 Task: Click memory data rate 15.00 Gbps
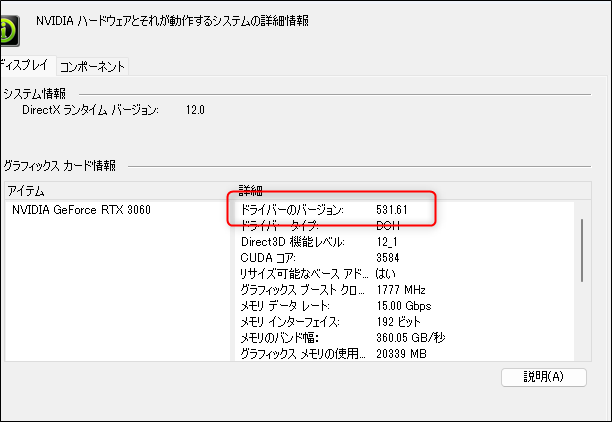pyautogui.click(x=404, y=306)
